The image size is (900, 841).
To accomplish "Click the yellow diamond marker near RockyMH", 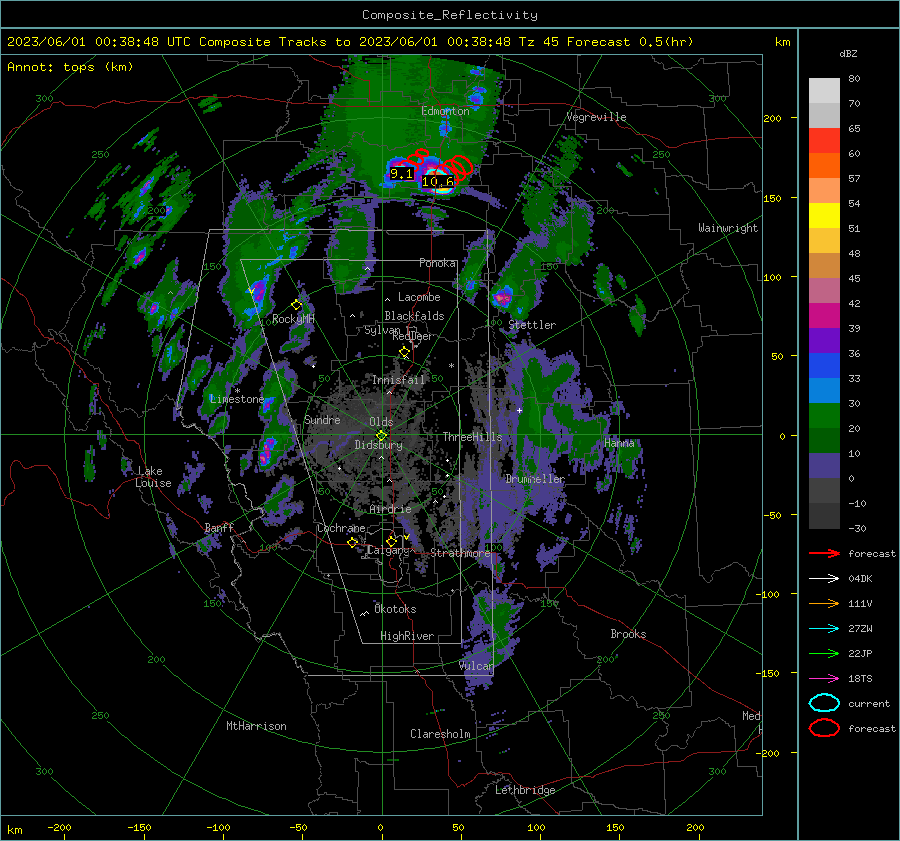I will 296,305.
